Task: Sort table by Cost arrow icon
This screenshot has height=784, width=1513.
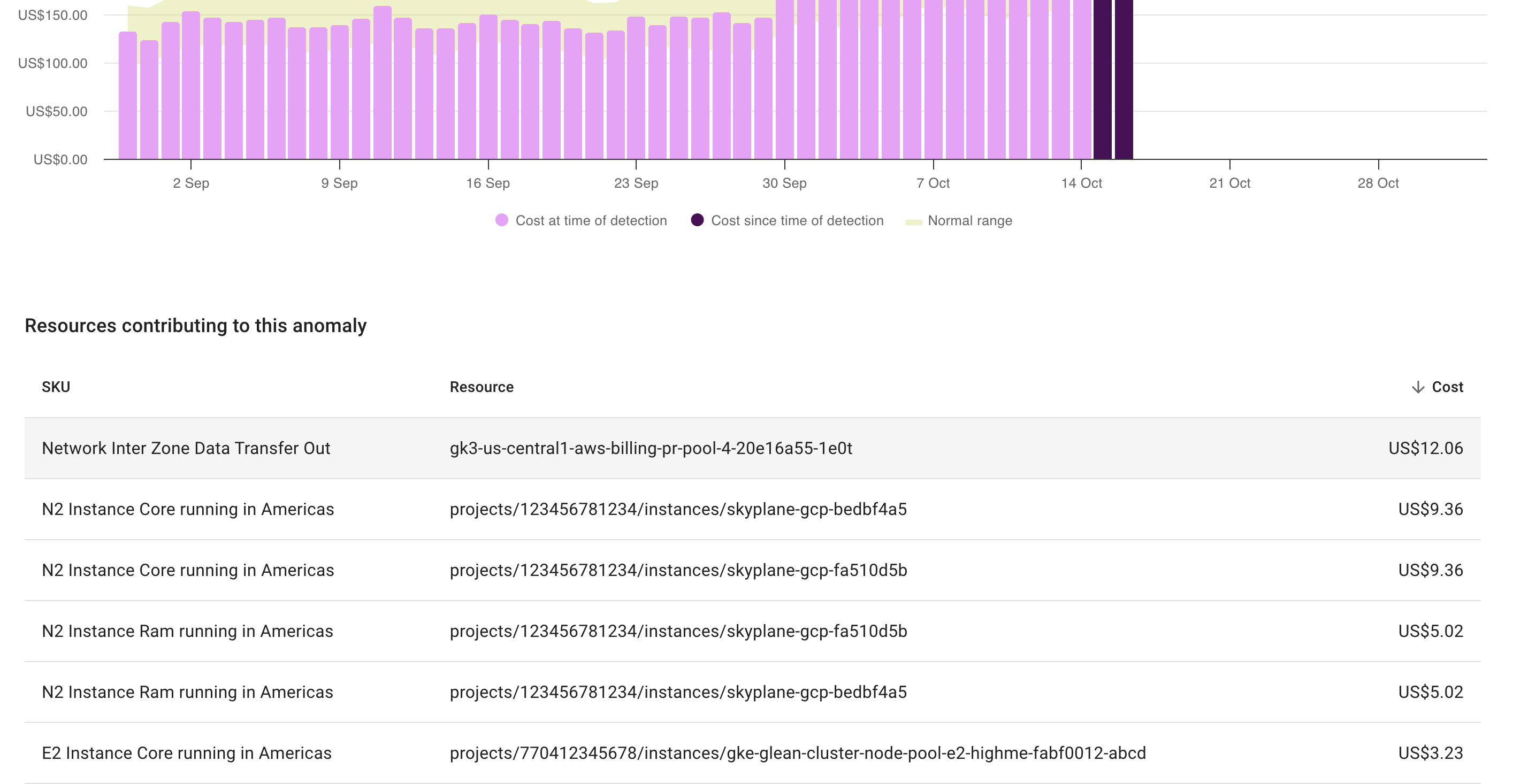Action: coord(1418,387)
